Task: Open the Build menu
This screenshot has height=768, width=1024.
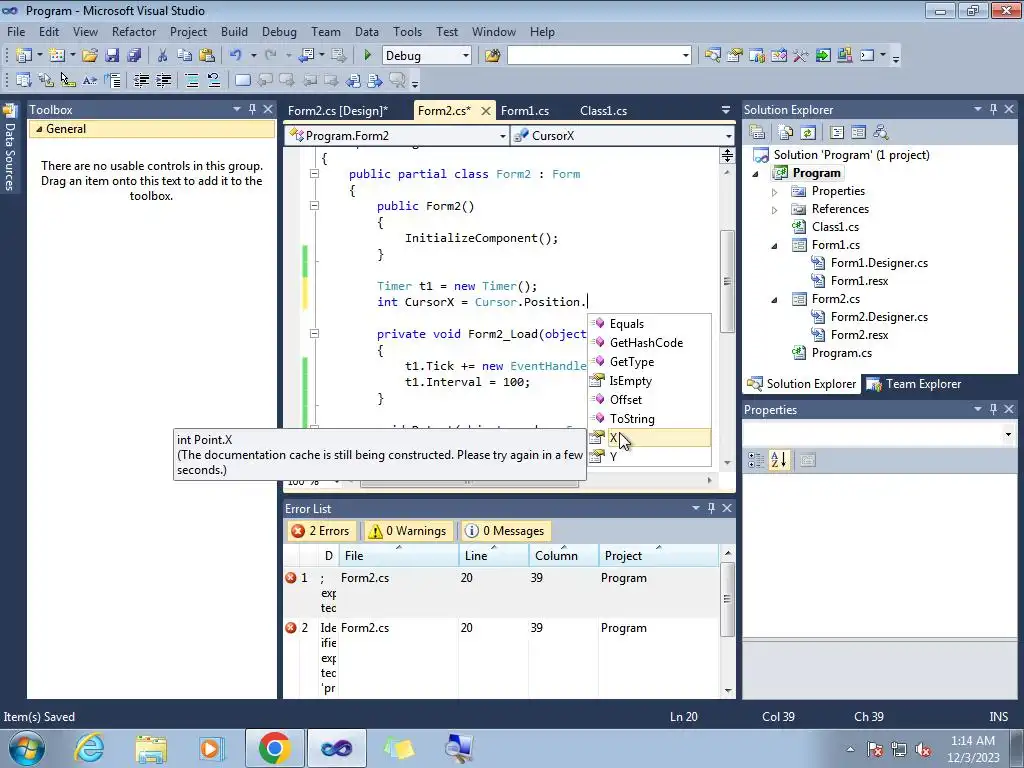Action: coord(234,31)
